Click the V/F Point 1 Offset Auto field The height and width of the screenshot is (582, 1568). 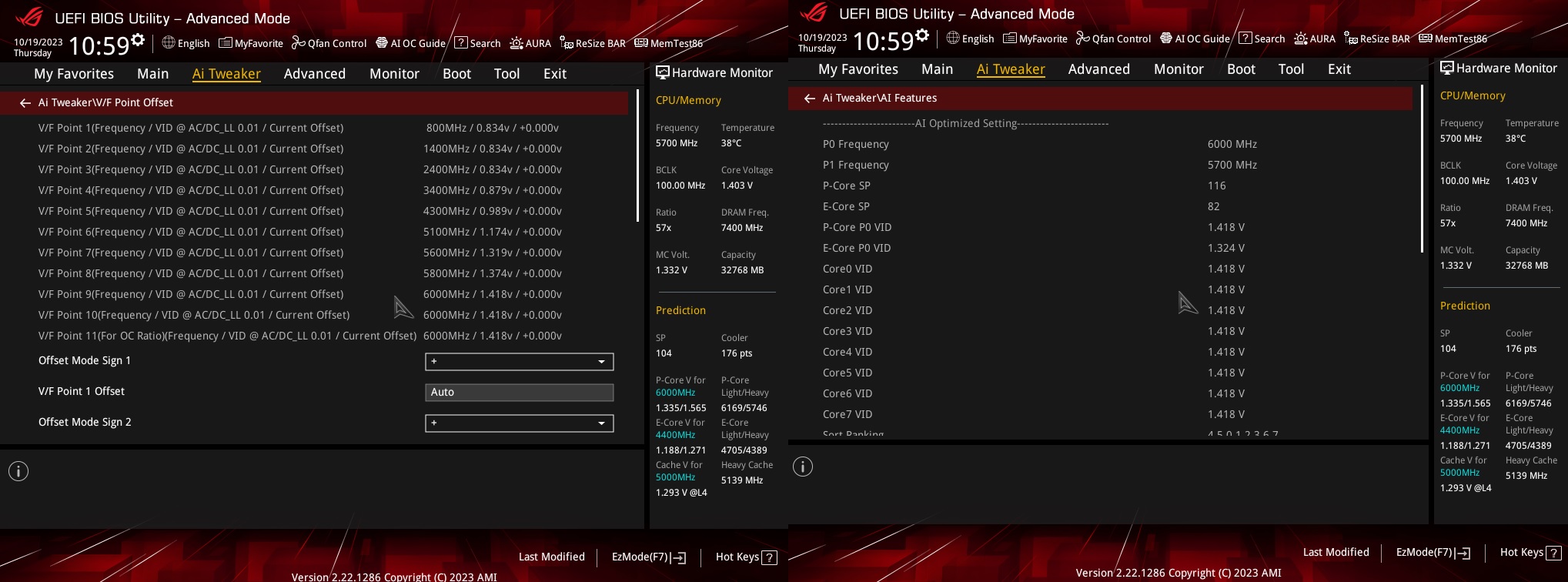click(520, 392)
